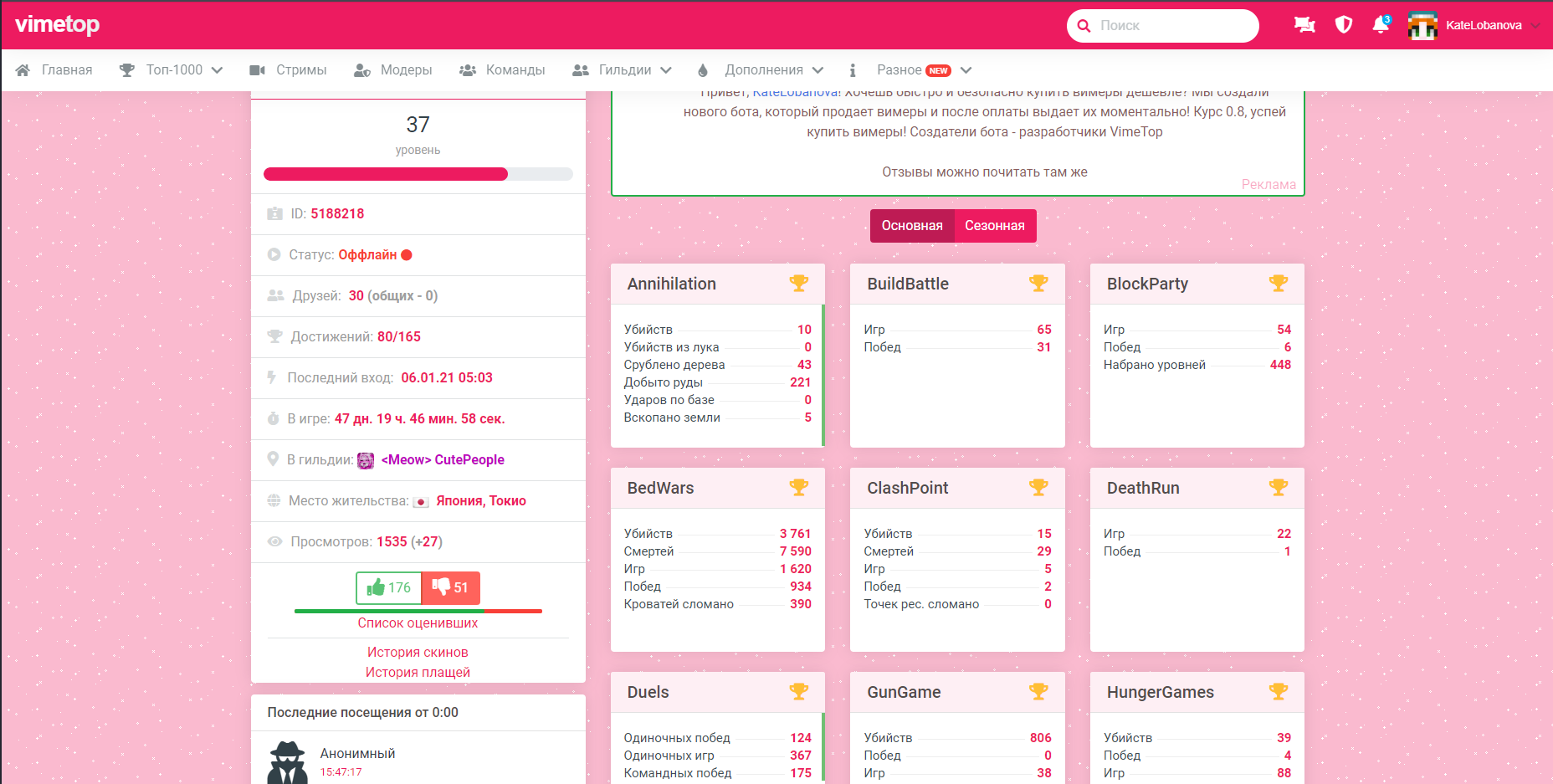Open the <Meow> CutePeople guild link

(x=443, y=459)
